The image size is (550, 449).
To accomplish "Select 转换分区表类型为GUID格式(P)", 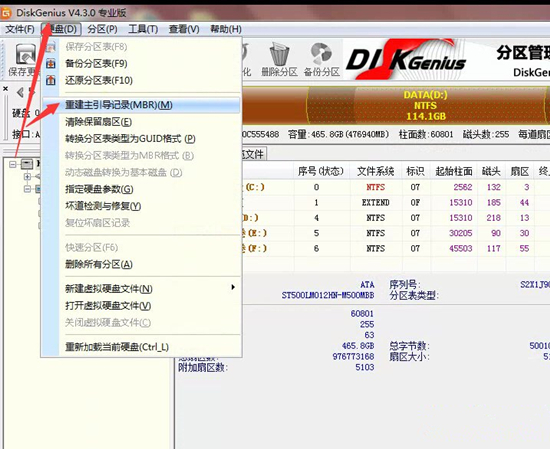I will tap(141, 139).
